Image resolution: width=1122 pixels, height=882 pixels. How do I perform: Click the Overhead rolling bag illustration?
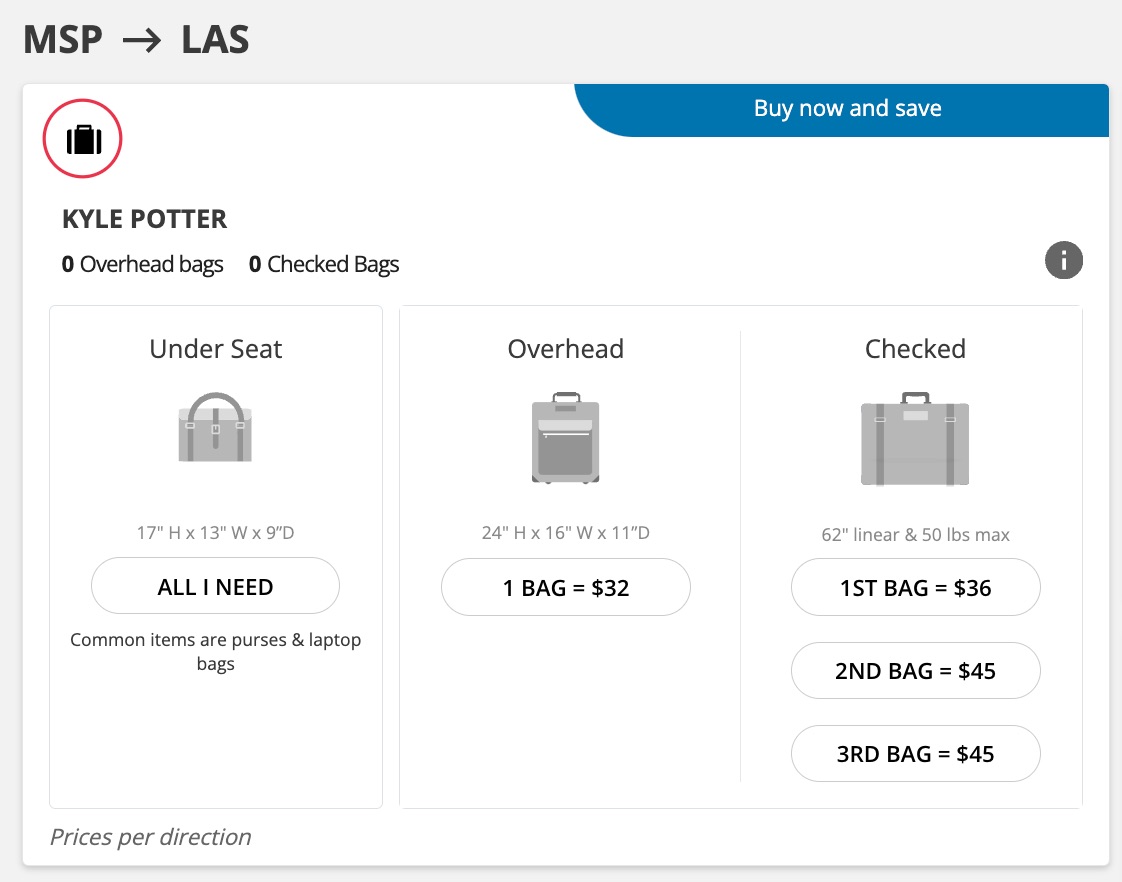565,440
